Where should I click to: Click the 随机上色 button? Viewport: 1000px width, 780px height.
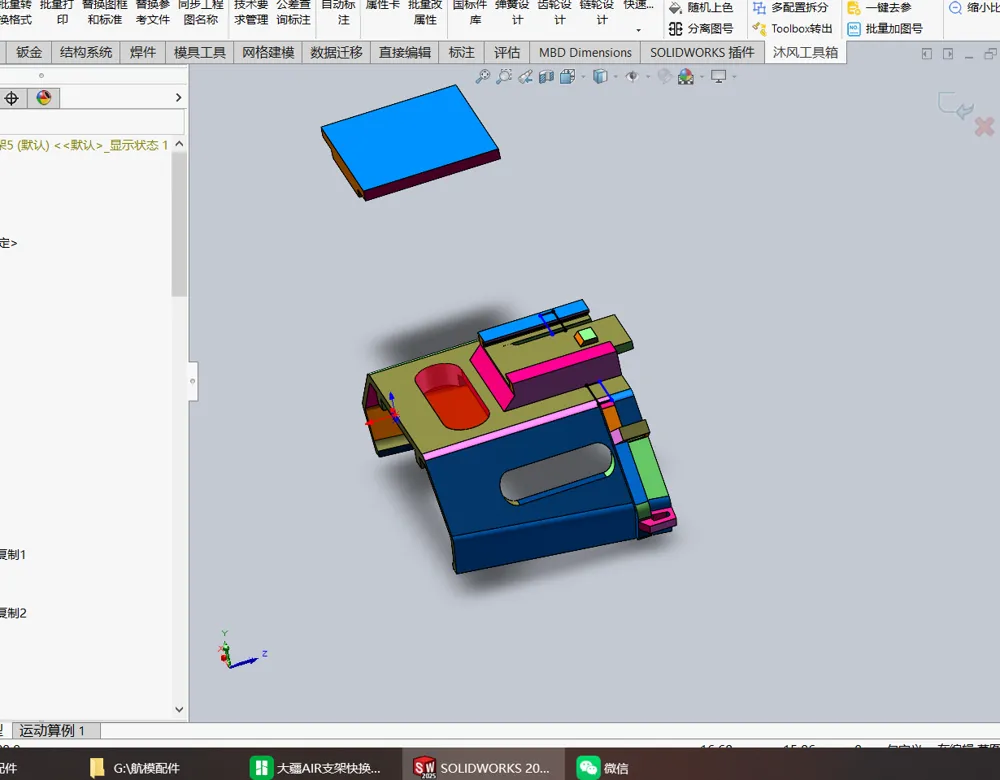pos(701,8)
